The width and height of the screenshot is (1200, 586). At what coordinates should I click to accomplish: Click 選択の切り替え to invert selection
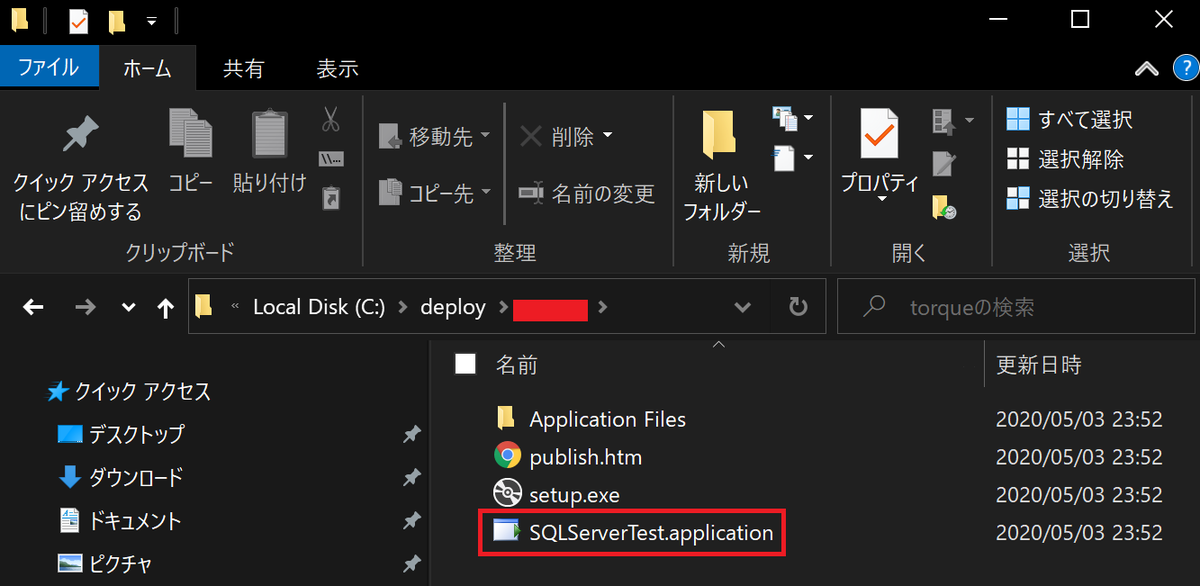pyautogui.click(x=1090, y=198)
